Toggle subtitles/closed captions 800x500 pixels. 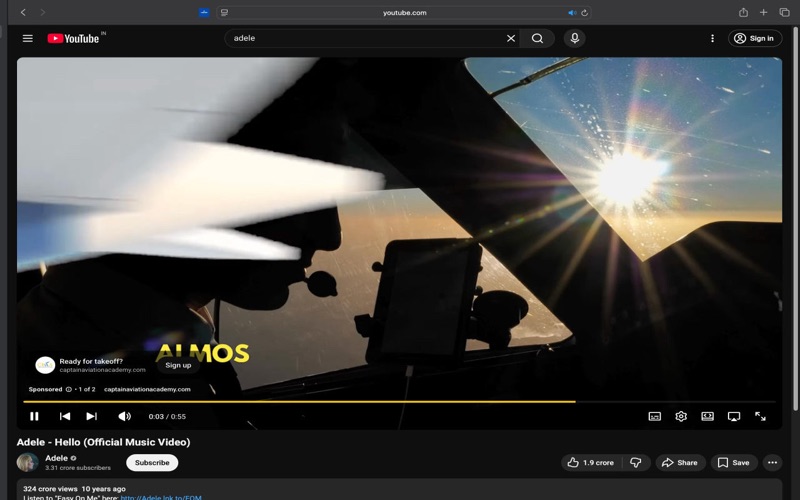(x=655, y=416)
